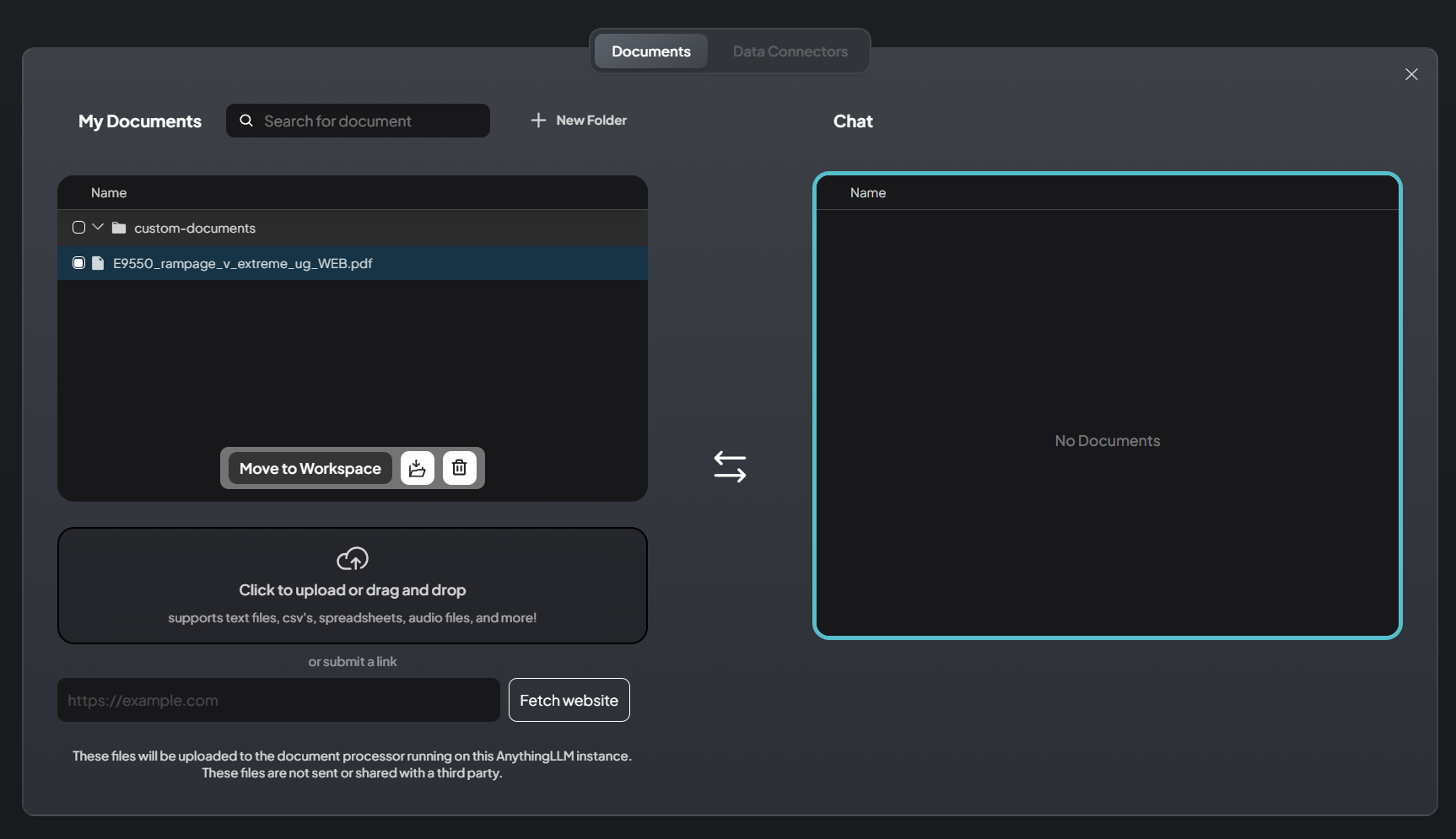Screen dimensions: 1456x839
Task: Open the Data Connectors tab
Action: click(790, 51)
